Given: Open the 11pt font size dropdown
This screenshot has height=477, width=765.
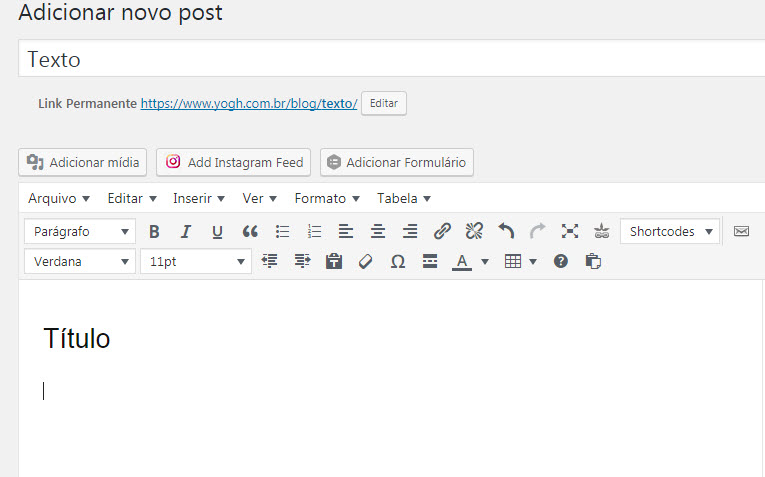Looking at the screenshot, I should click(196, 261).
